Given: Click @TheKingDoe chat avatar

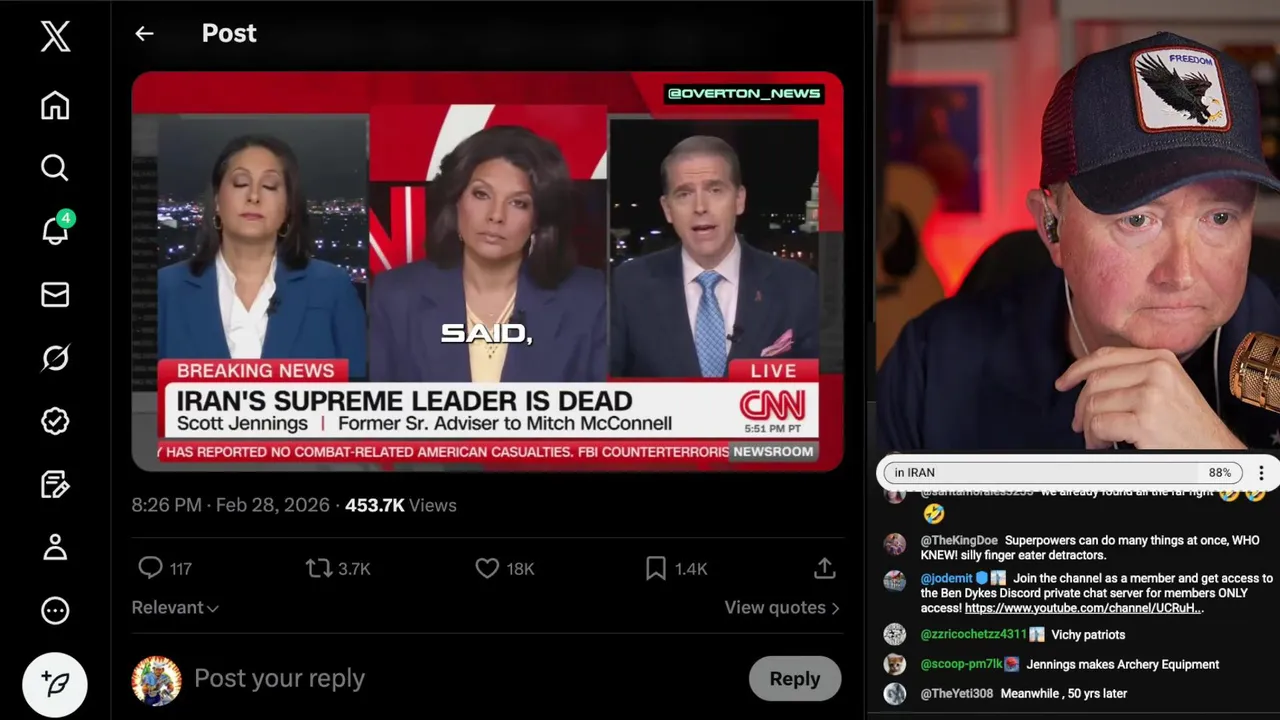Looking at the screenshot, I should pyautogui.click(x=895, y=544).
